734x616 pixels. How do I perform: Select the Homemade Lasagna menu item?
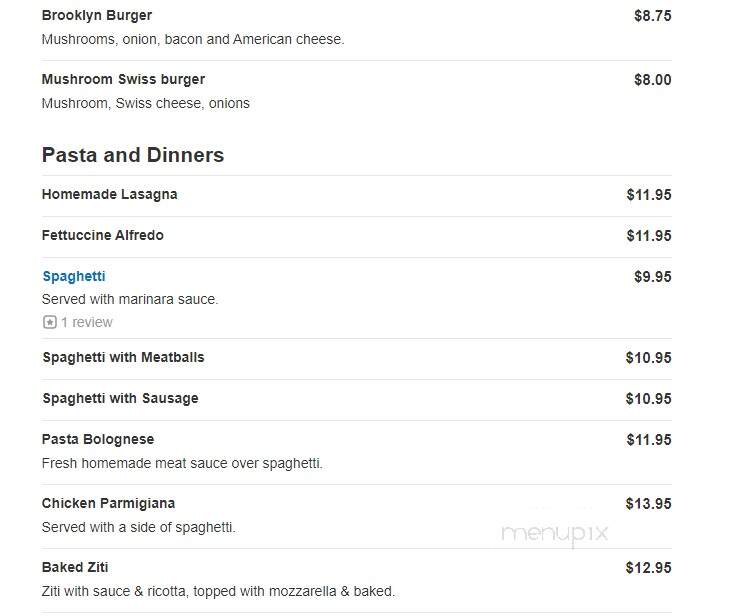(110, 194)
